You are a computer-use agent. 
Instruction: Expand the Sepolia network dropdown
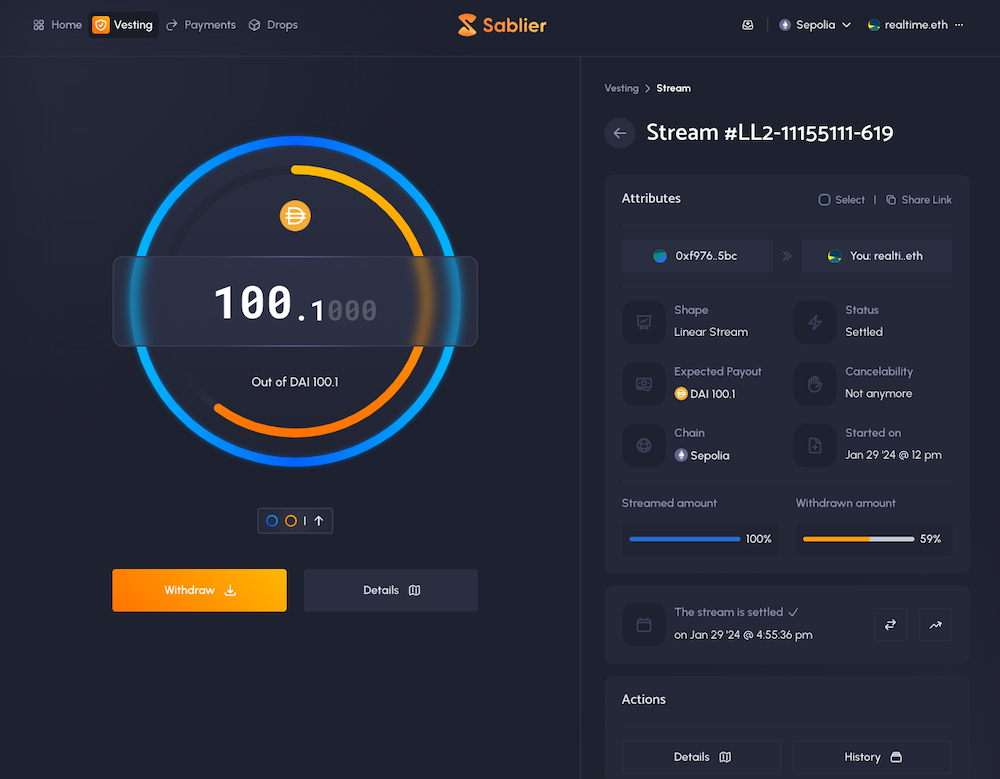[x=815, y=25]
